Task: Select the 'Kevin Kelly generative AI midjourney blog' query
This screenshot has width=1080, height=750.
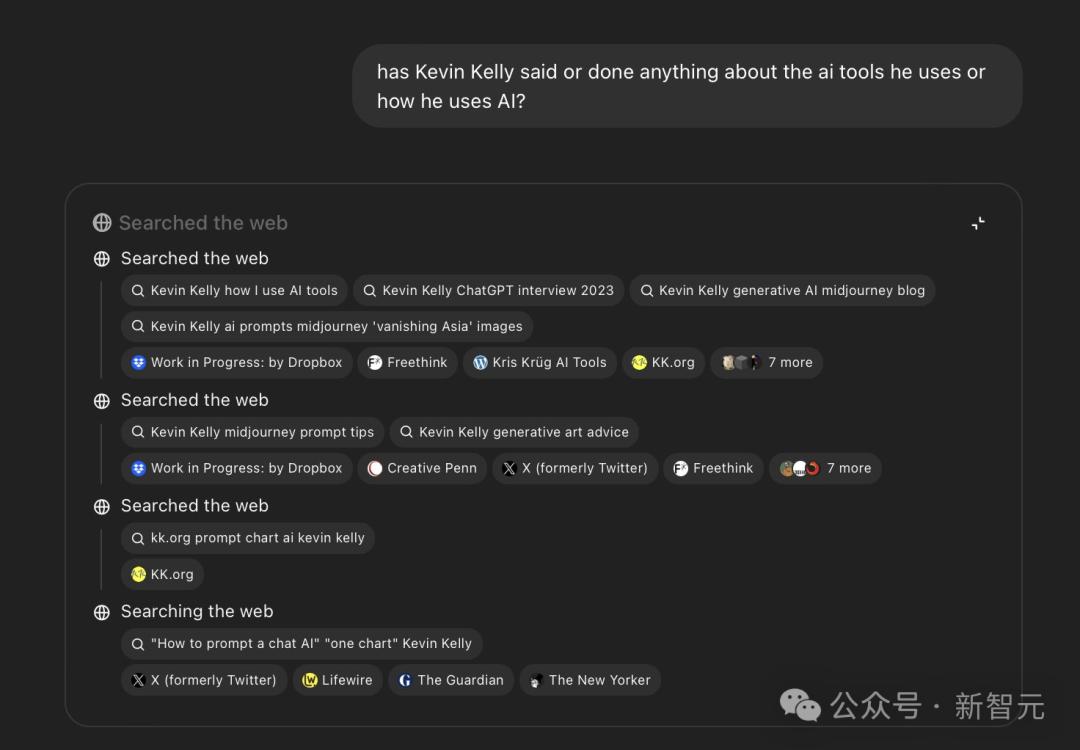Action: [x=782, y=291]
